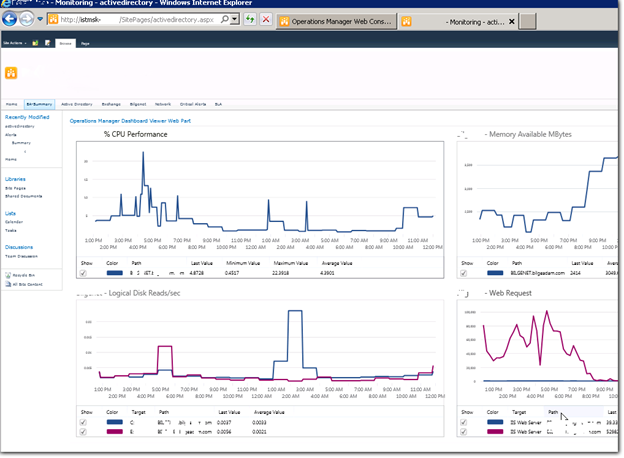Click the Edit page icon in ribbon
The height and width of the screenshot is (458, 624).
48,43
